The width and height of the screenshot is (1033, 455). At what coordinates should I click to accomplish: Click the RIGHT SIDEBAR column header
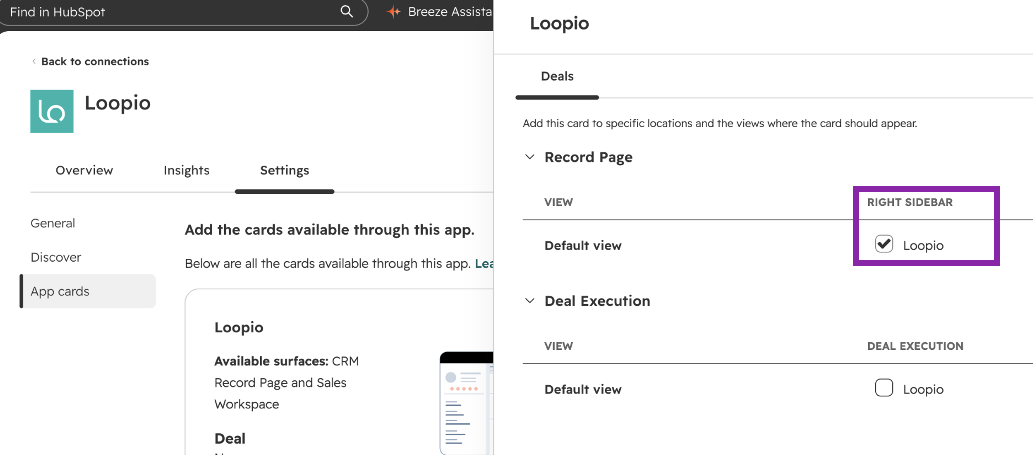910,202
